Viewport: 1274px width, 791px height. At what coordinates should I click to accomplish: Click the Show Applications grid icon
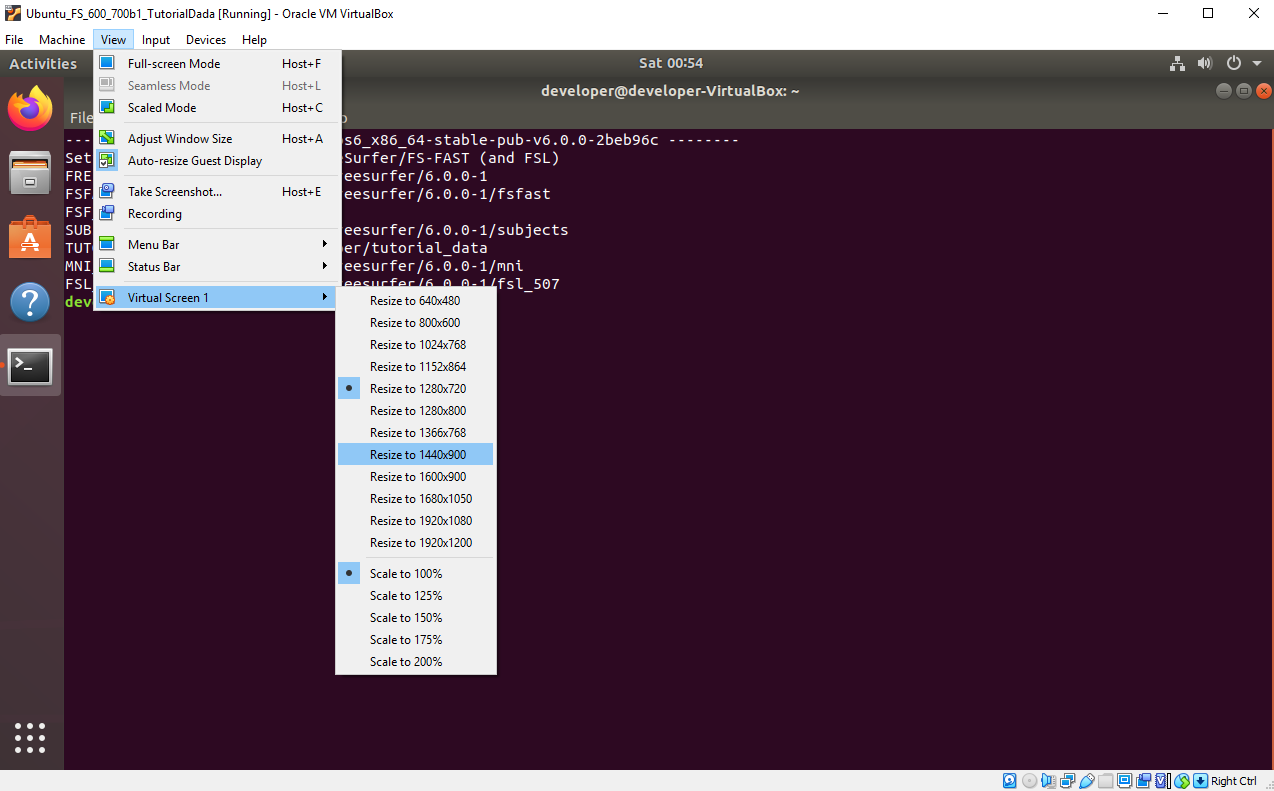pyautogui.click(x=30, y=737)
